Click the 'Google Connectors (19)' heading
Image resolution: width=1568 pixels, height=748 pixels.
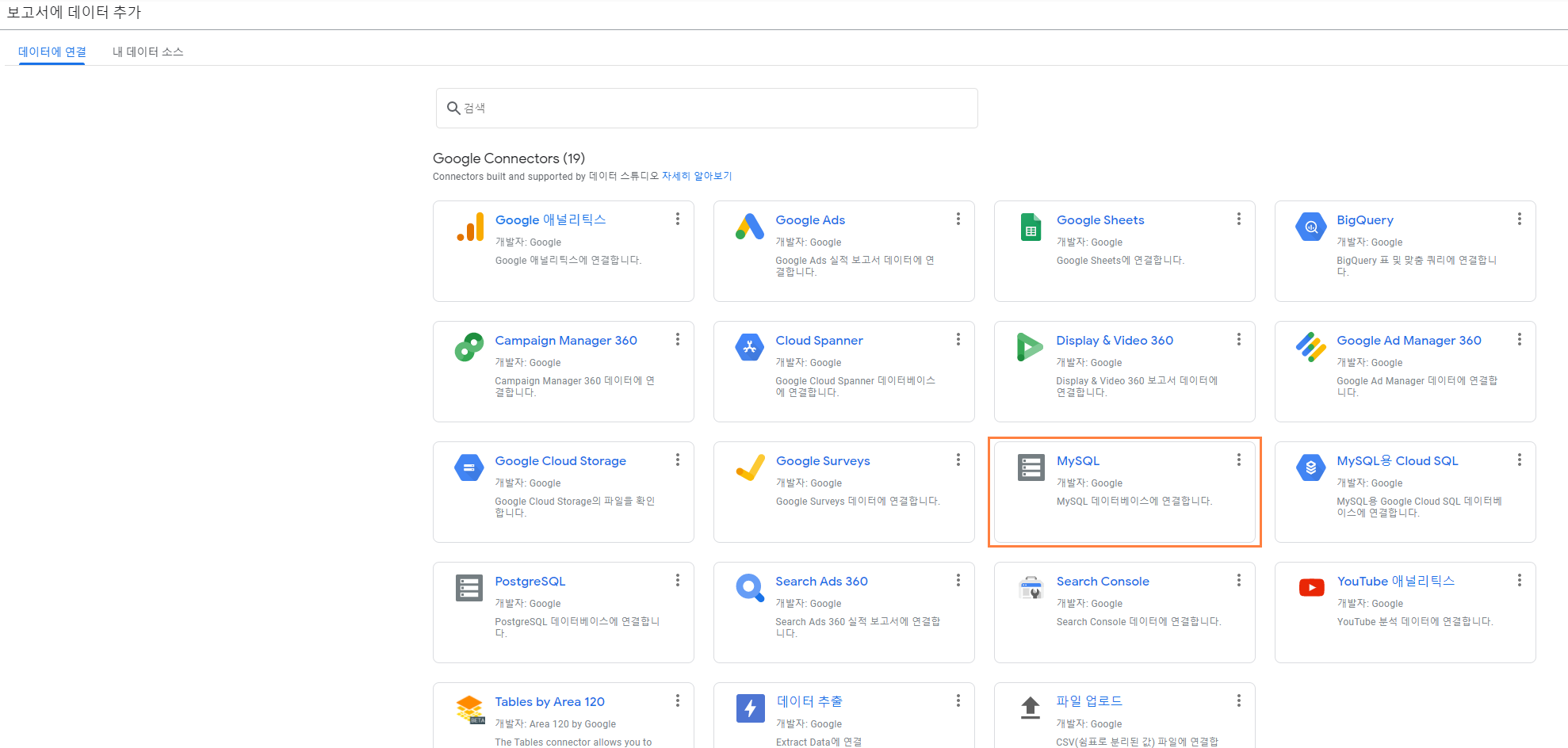point(509,158)
